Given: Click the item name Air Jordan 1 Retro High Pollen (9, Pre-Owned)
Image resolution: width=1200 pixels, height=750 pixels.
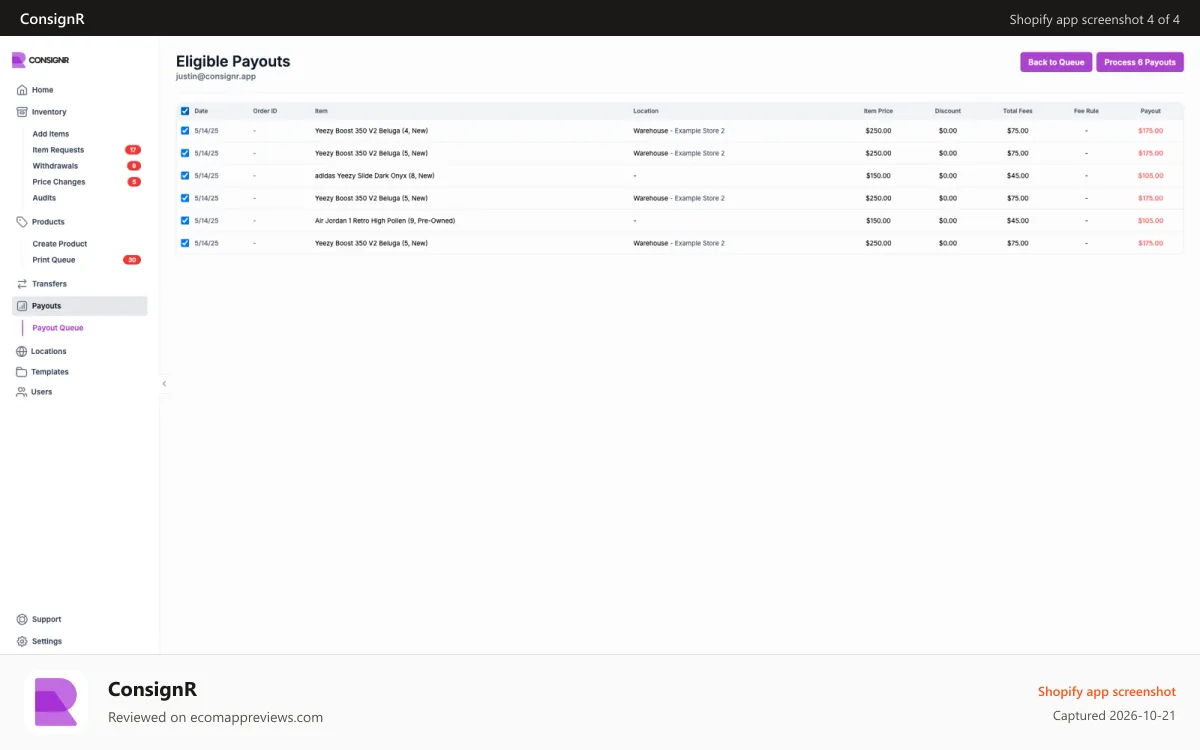Looking at the screenshot, I should pos(385,220).
